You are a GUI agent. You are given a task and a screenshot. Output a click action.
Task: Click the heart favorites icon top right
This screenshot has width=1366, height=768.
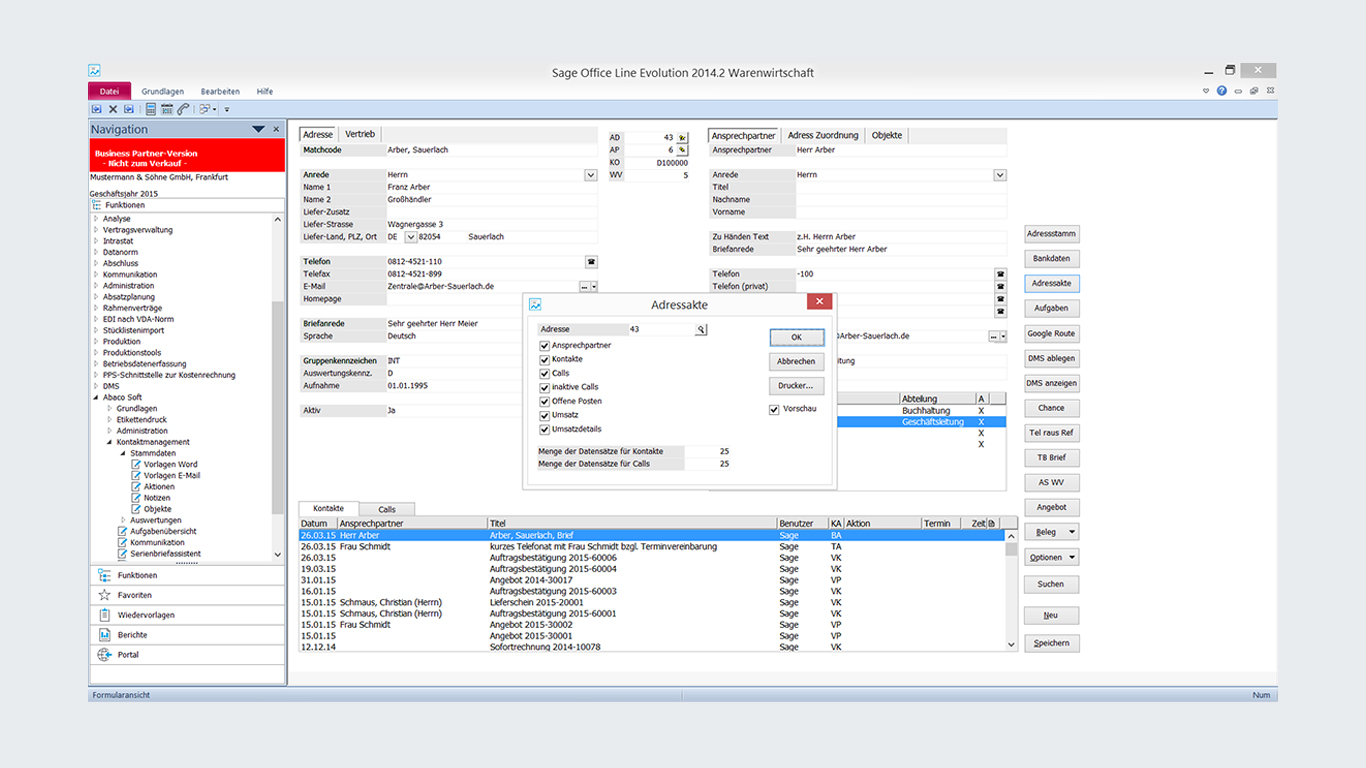coord(1206,91)
